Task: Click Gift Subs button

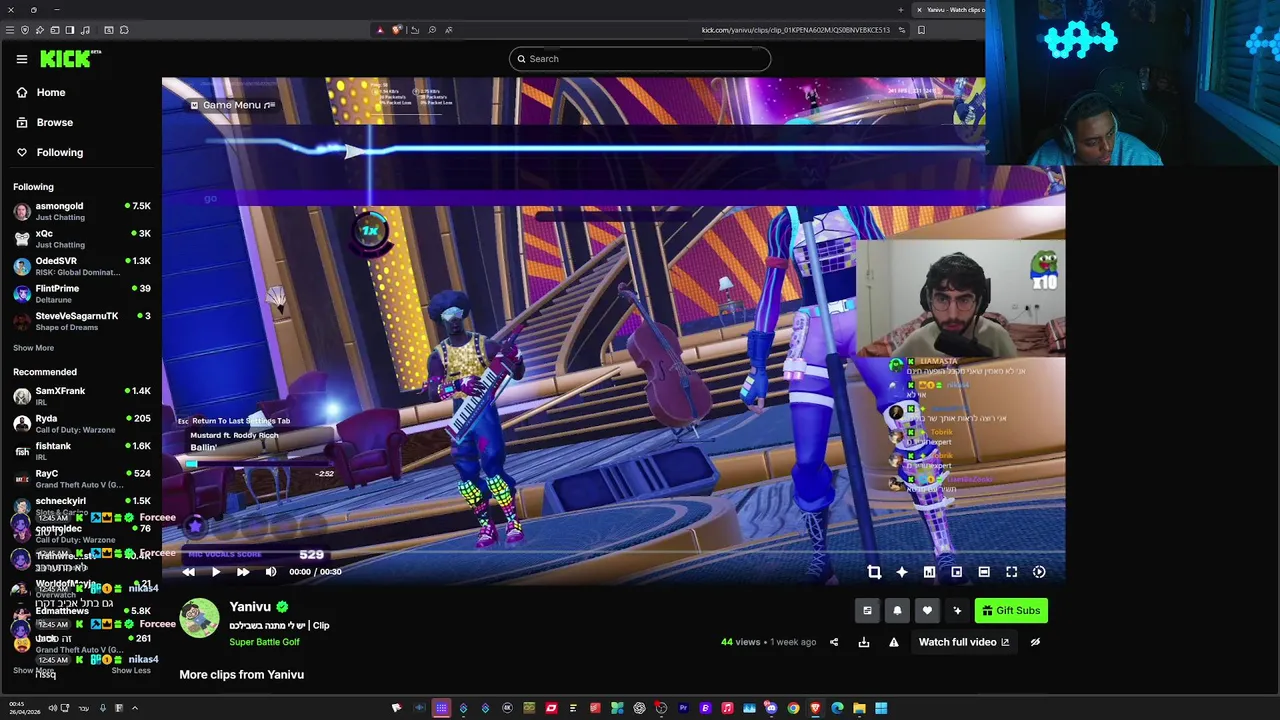Action: pyautogui.click(x=1011, y=611)
